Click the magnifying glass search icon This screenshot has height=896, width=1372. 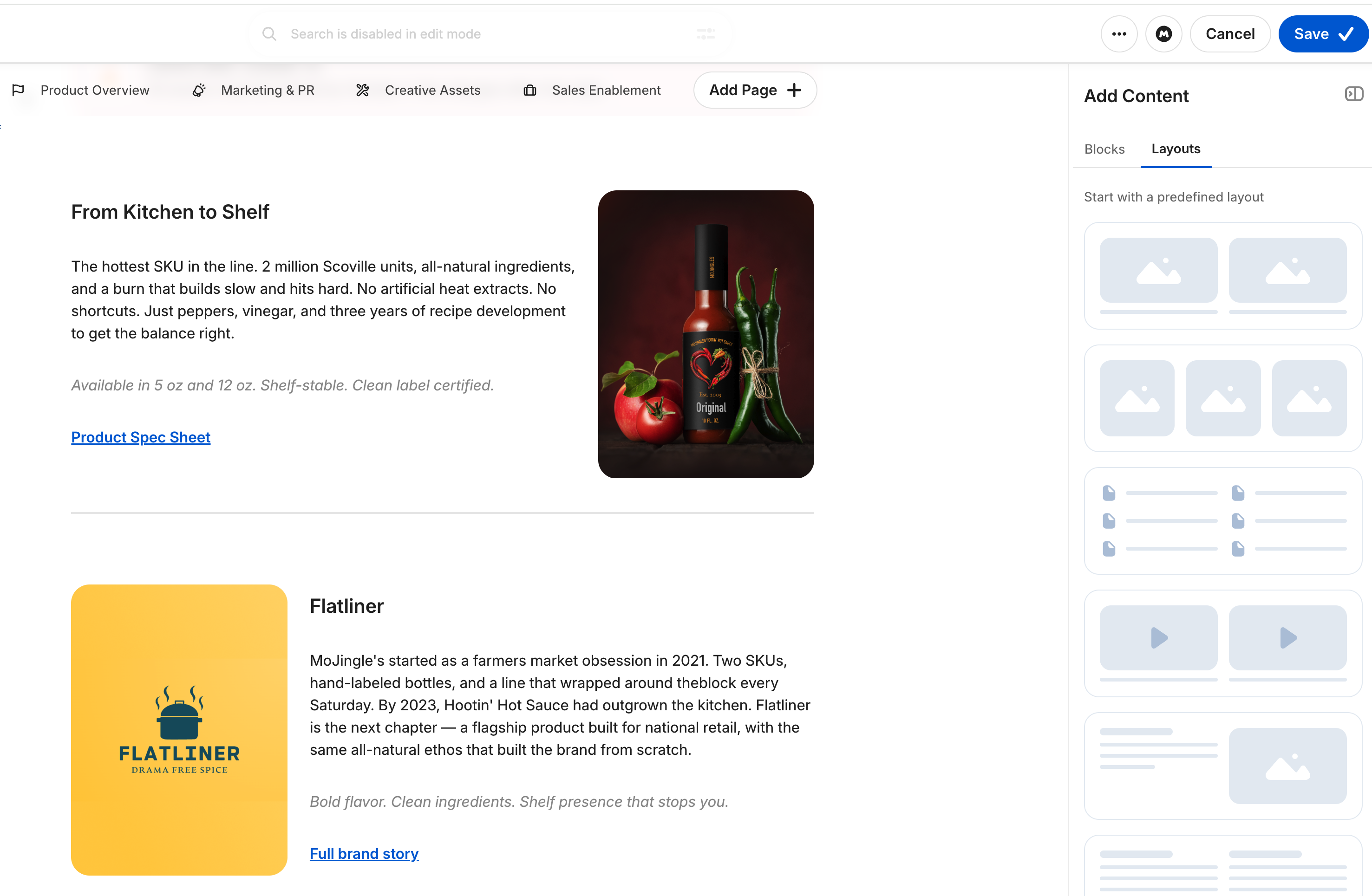point(269,34)
